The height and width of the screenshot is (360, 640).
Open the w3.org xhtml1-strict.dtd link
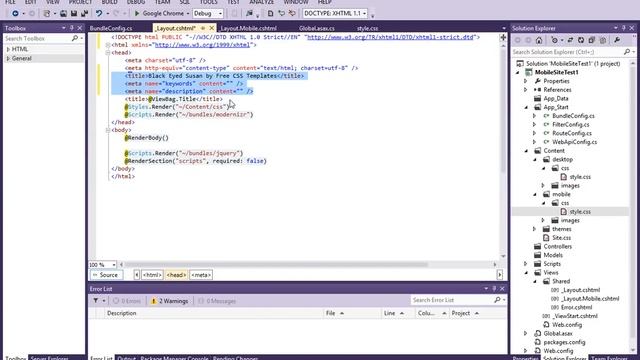pos(390,37)
